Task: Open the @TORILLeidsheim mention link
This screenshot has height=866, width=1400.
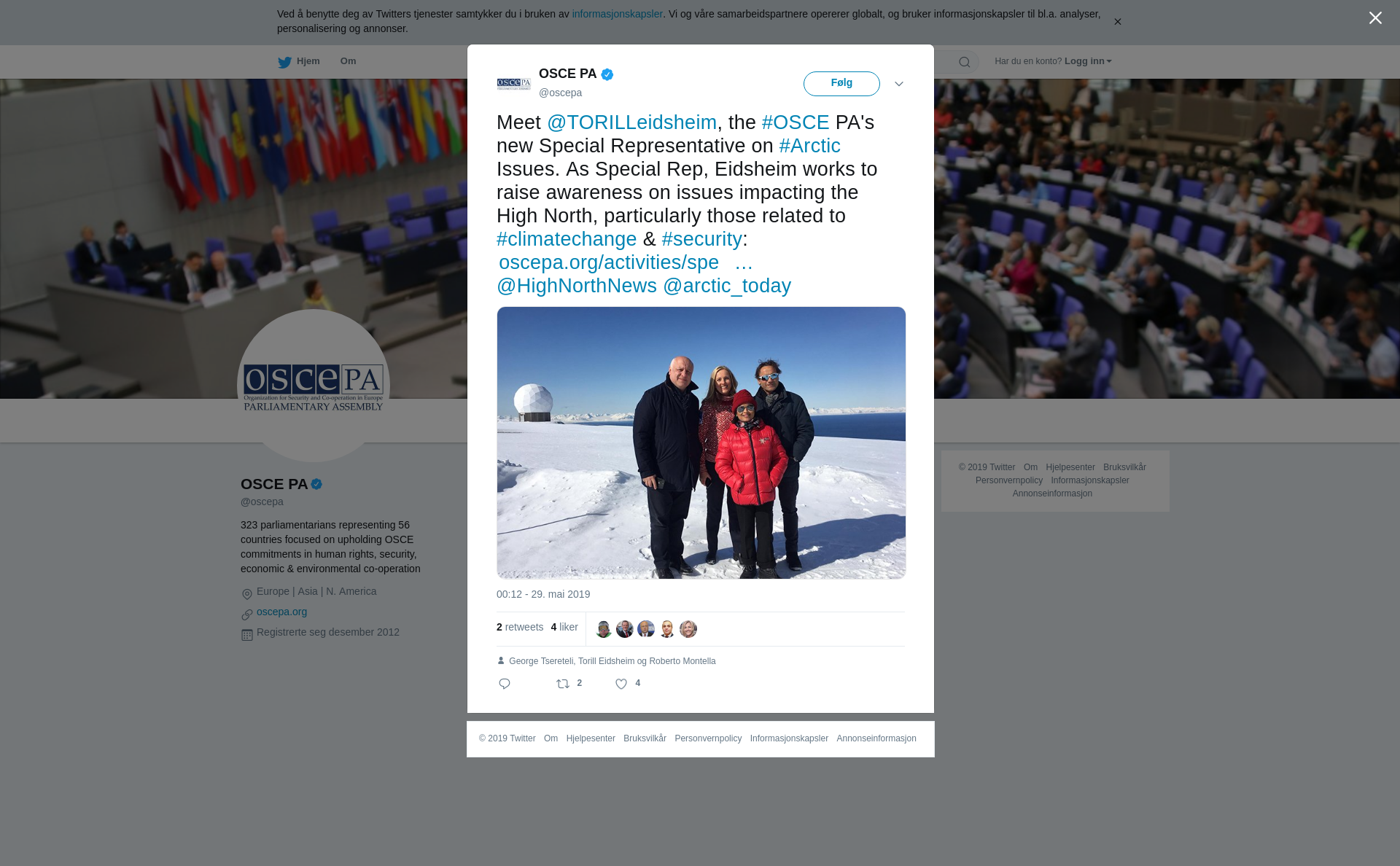Action: point(632,122)
